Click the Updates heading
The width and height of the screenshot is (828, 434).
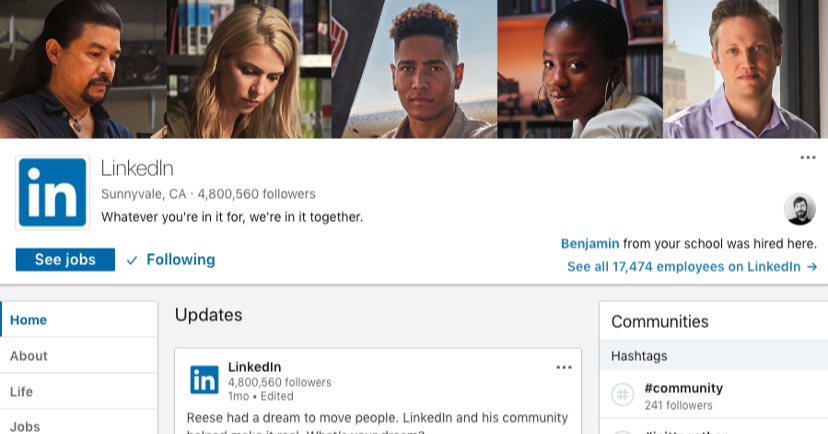click(209, 315)
